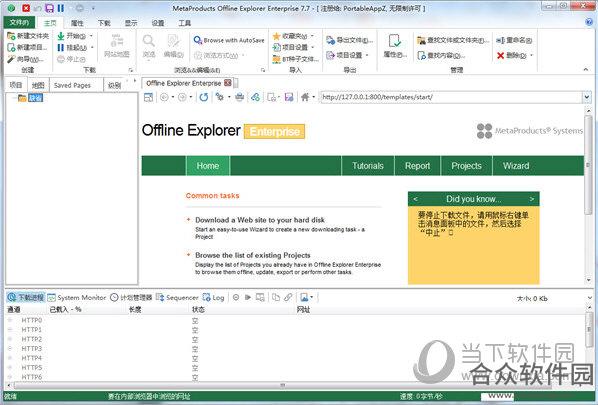The image size is (598, 405).
Task: Click the browser forward arrow icon
Action: (182, 97)
